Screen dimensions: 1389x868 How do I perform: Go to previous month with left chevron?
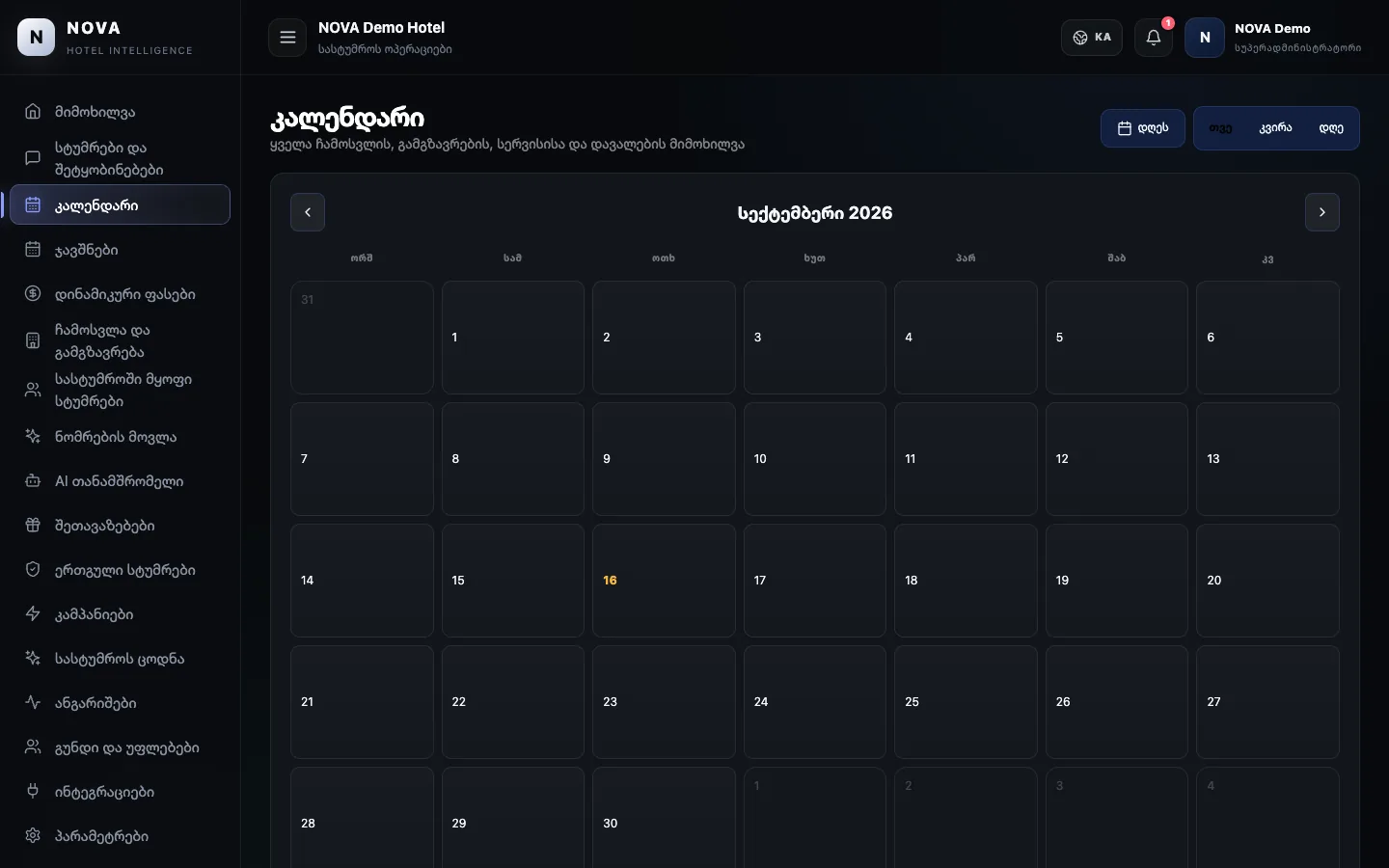click(308, 212)
